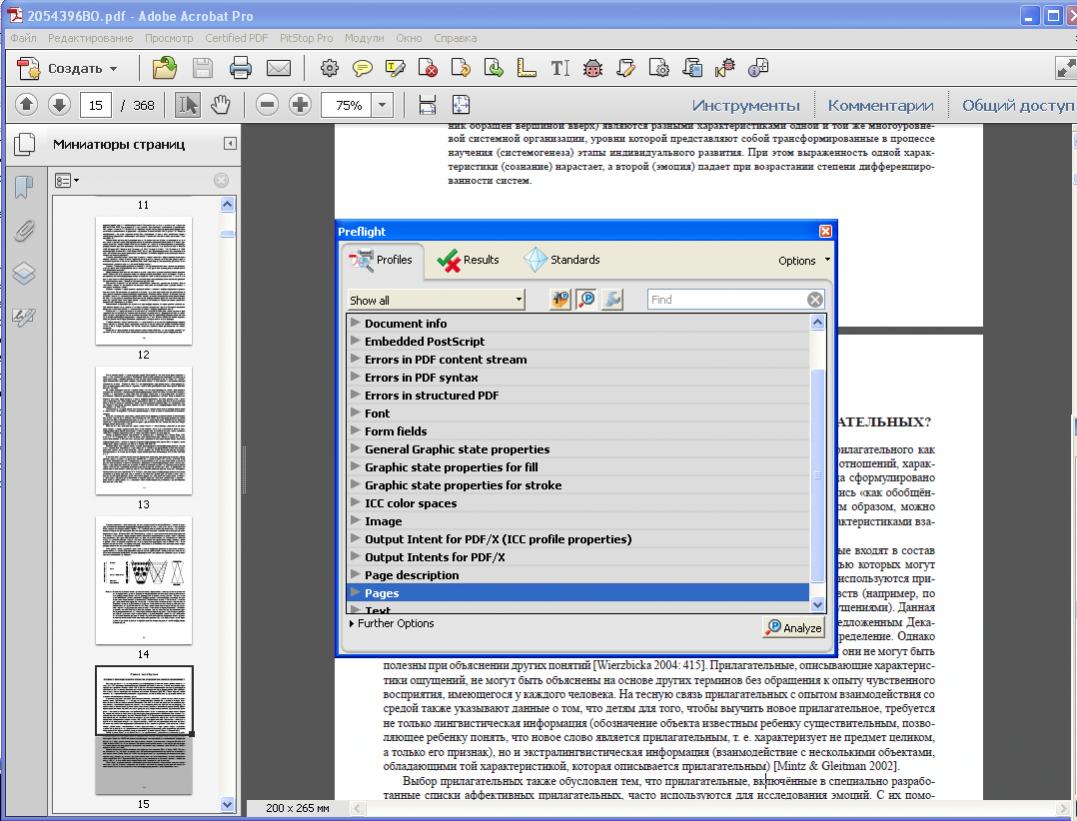Click the page icon with the green arrow
1077x821 pixels.
click(493, 68)
